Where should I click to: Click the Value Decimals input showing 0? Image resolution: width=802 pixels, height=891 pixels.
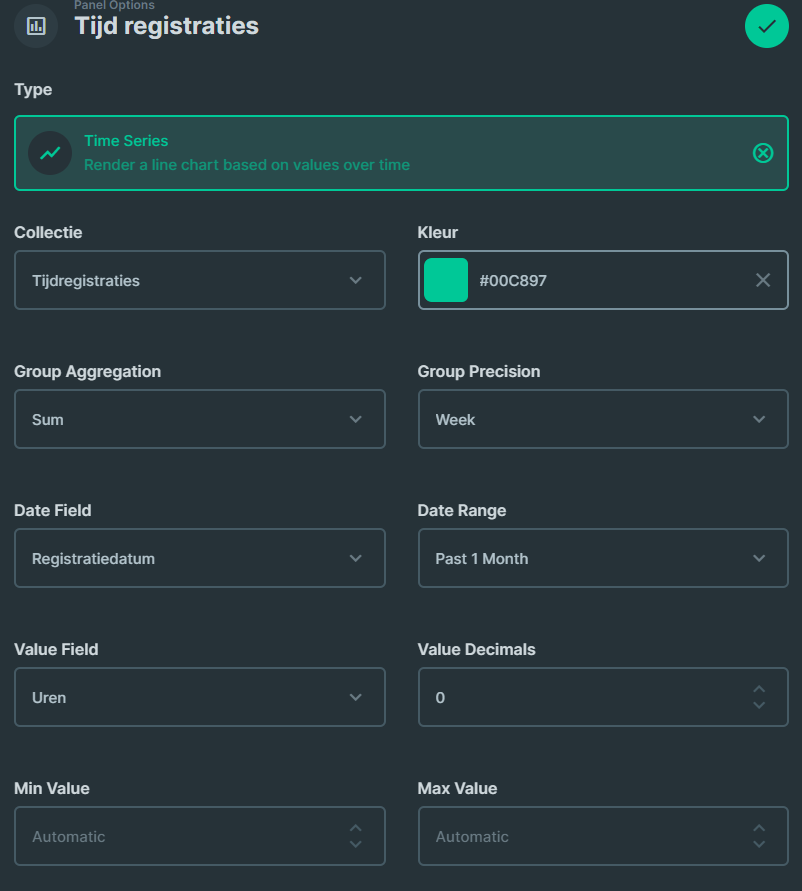coord(550,697)
